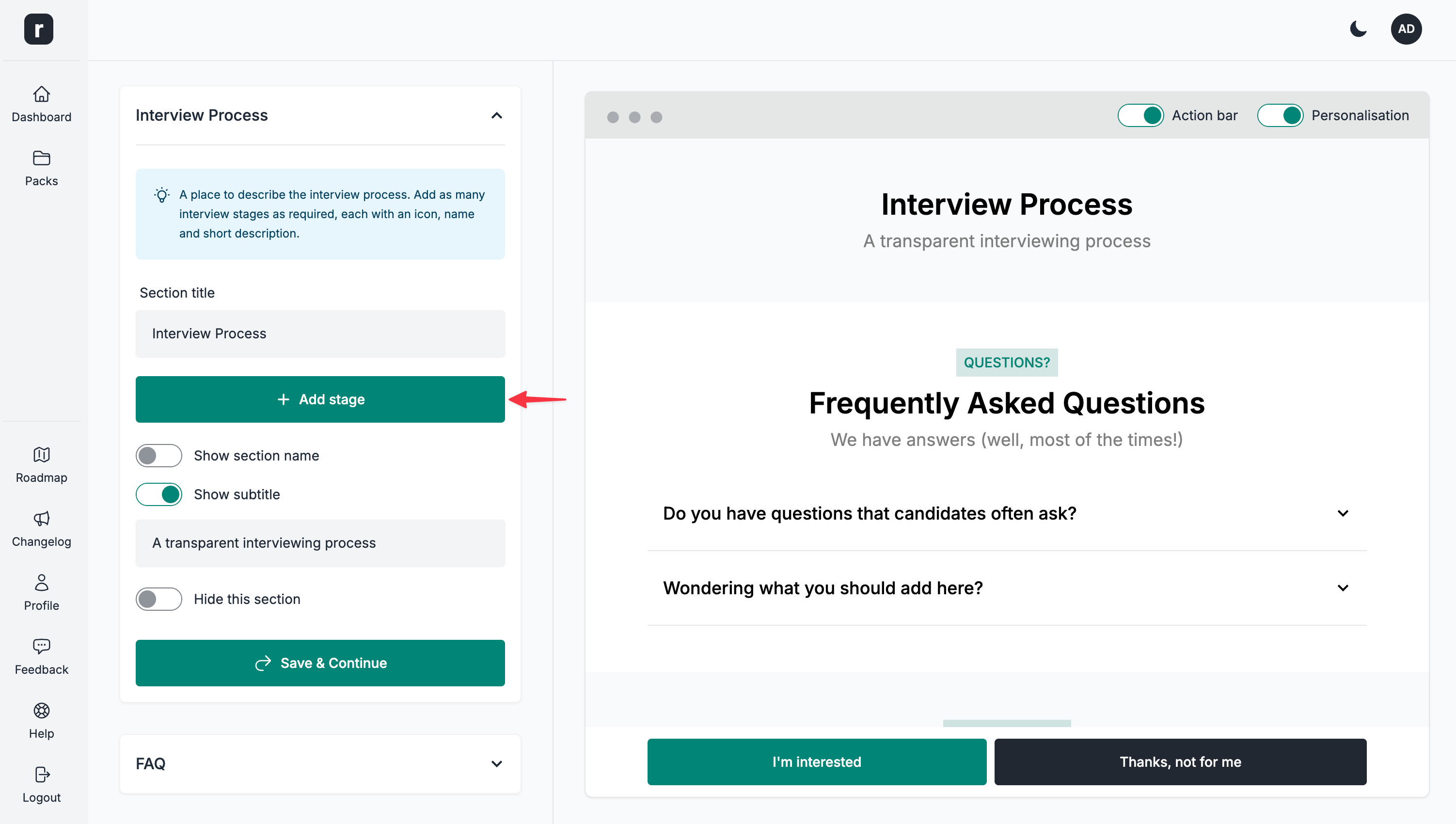Open the AD avatar menu

click(x=1407, y=29)
